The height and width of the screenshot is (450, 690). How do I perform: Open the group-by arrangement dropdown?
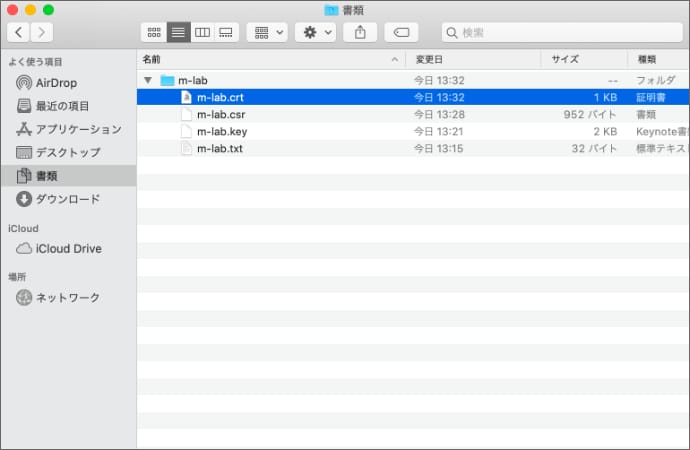point(267,32)
